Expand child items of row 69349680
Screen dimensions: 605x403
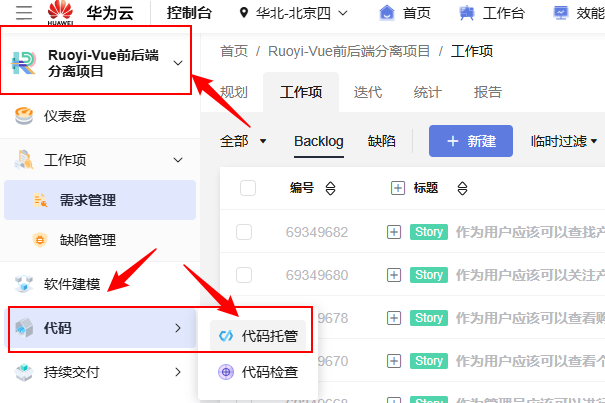tap(394, 275)
